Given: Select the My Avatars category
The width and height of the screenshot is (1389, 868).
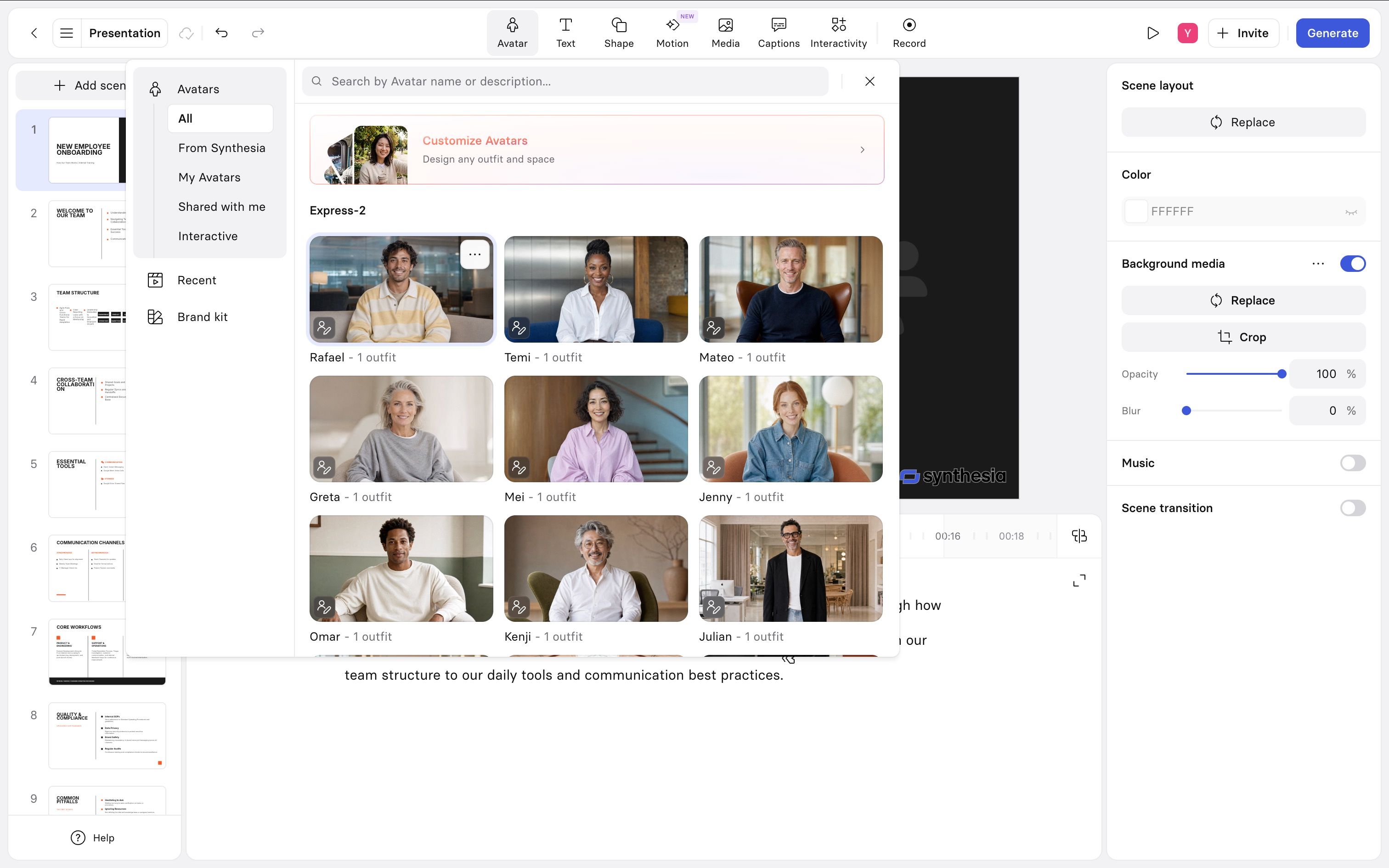Looking at the screenshot, I should coord(209,177).
